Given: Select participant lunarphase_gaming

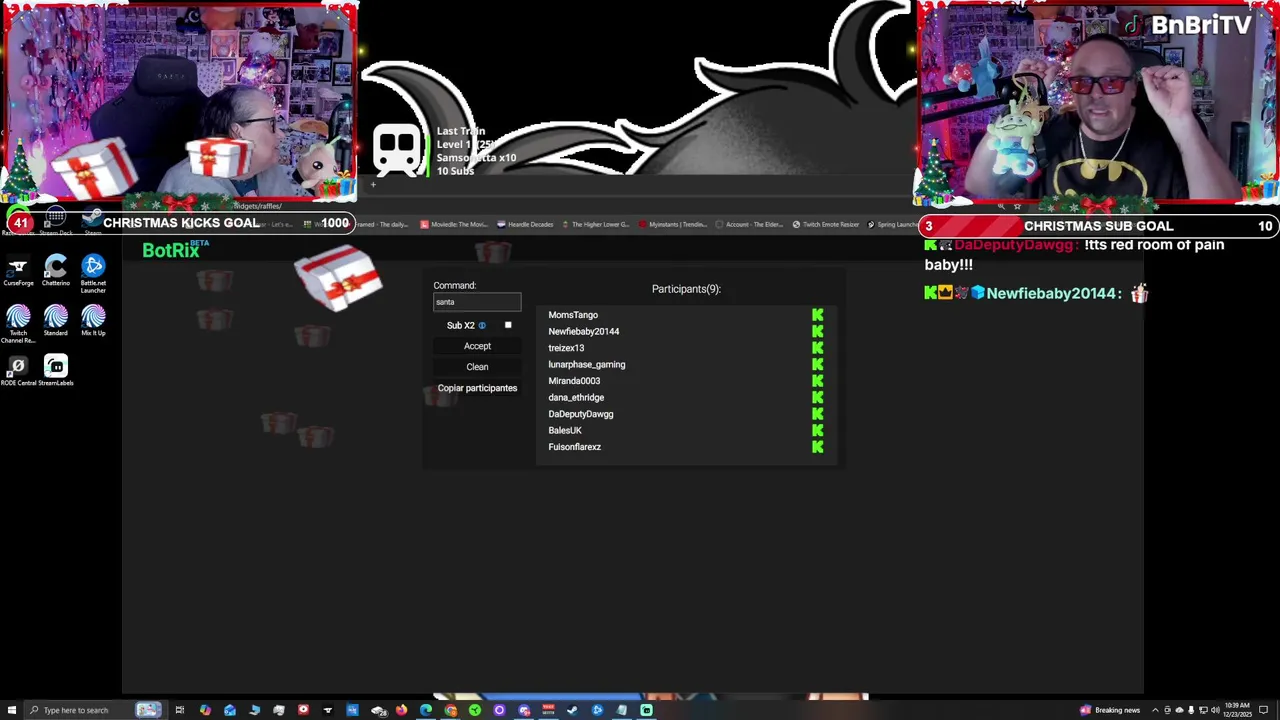Looking at the screenshot, I should click(587, 364).
